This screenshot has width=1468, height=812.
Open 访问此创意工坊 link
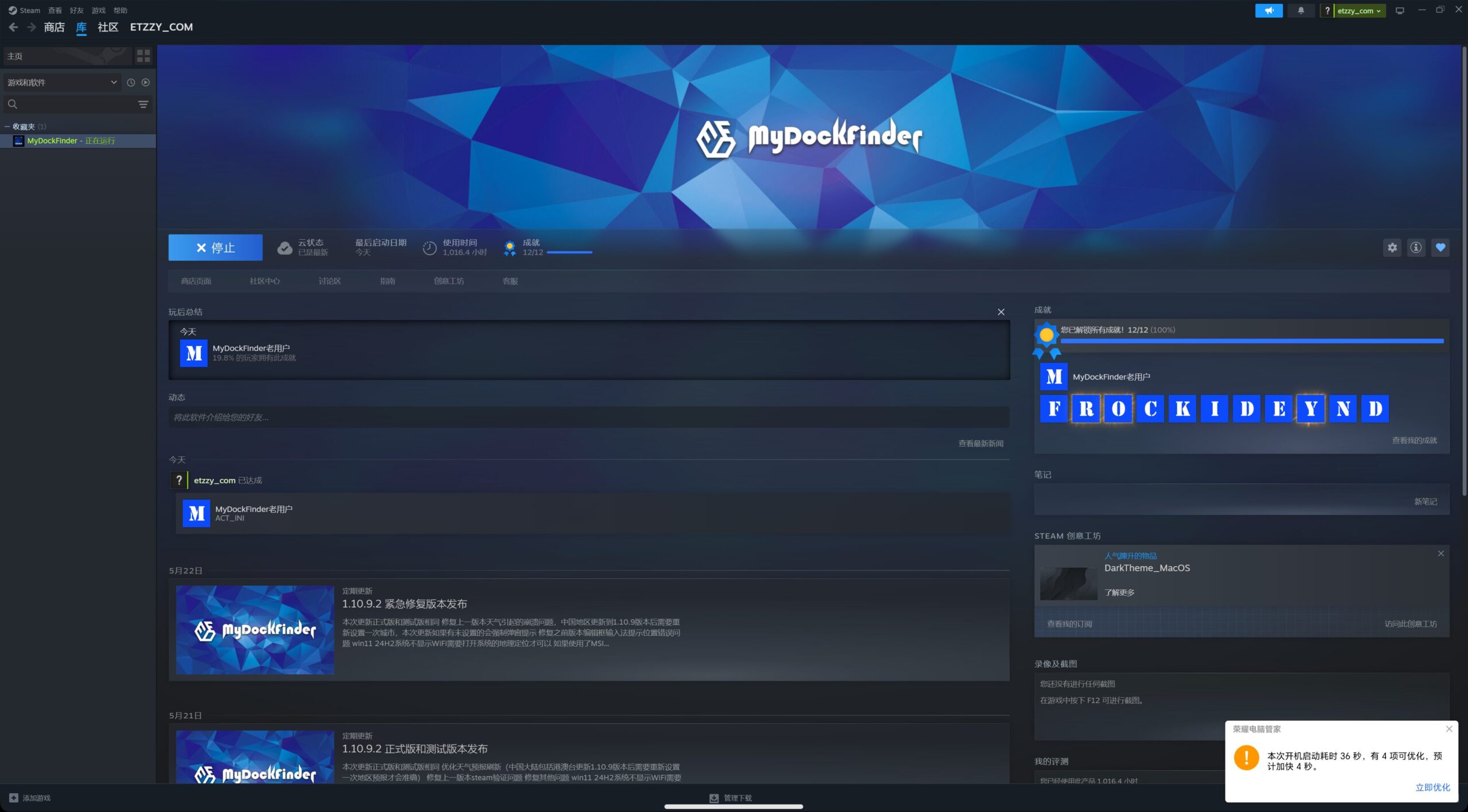(x=1411, y=623)
